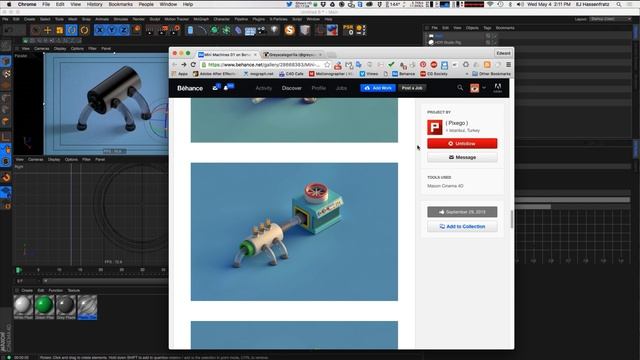
Task: Click Chrome's back arrow
Action: (174, 64)
